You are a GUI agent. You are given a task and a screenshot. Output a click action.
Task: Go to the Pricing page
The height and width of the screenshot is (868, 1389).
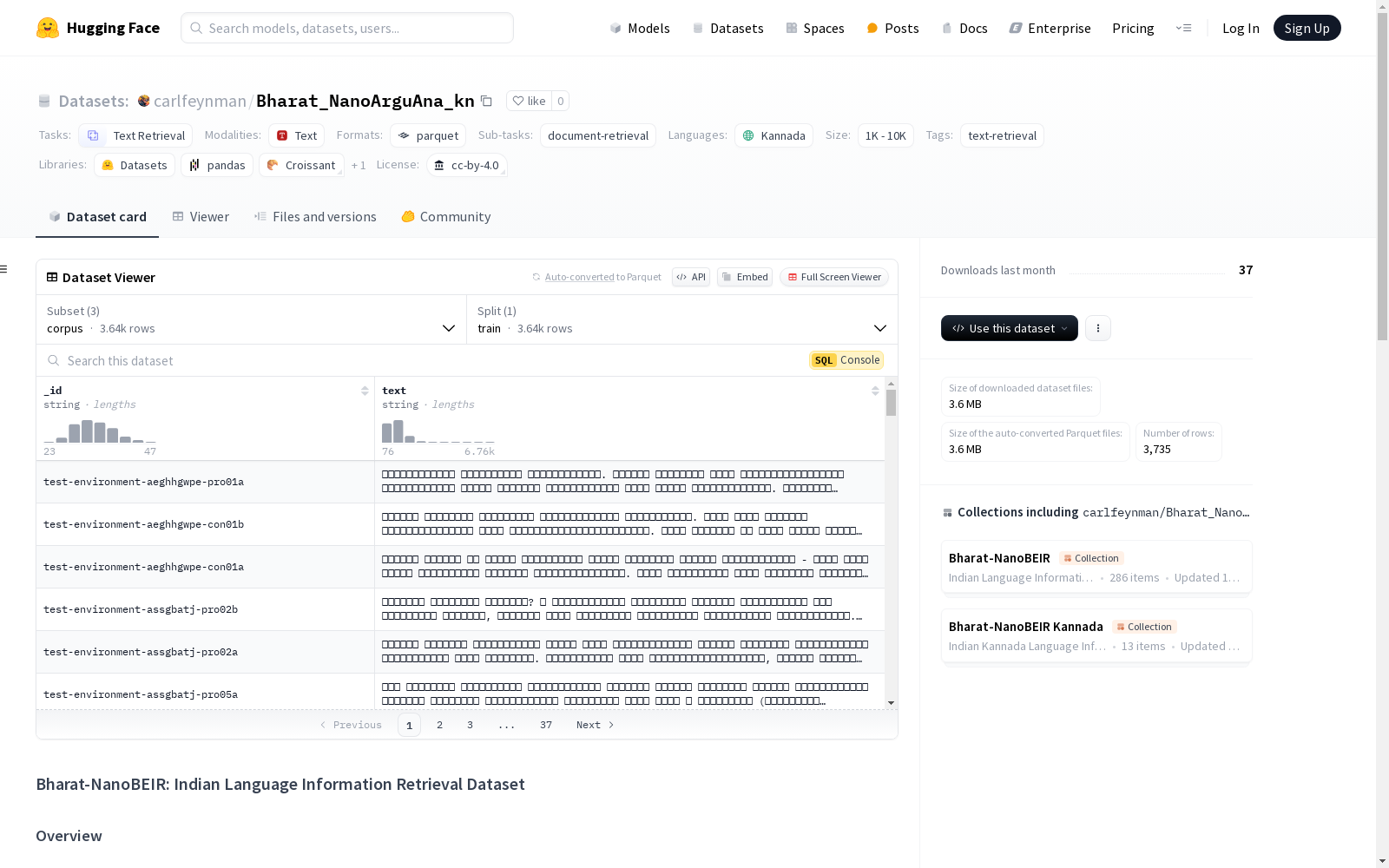[x=1133, y=28]
